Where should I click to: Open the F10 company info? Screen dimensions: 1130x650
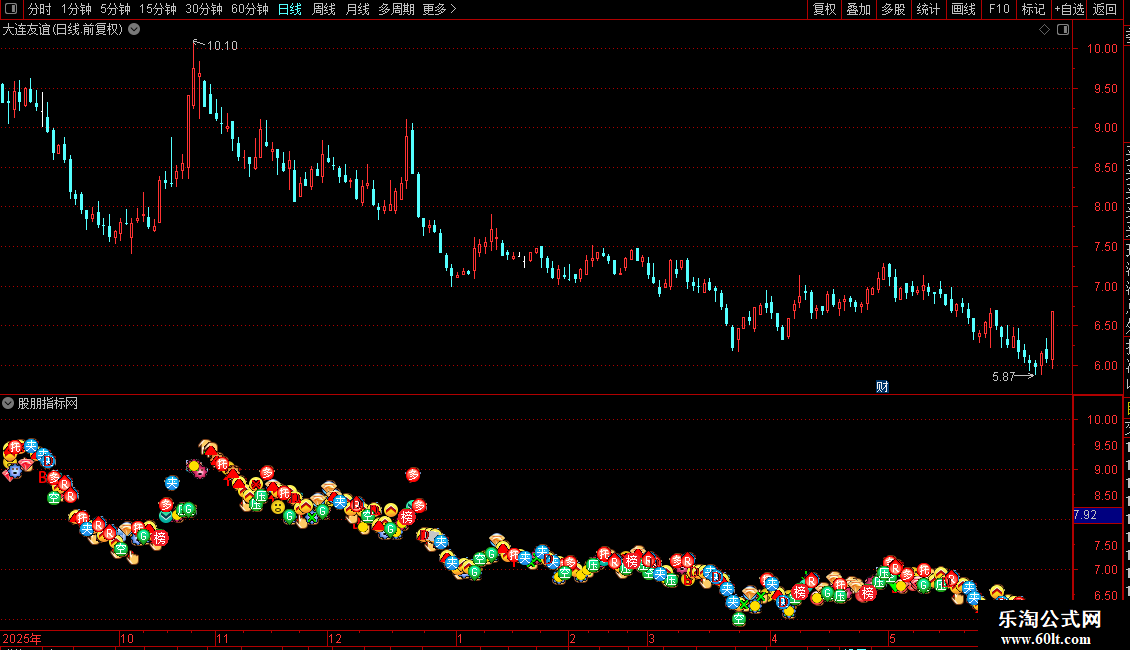[x=999, y=9]
